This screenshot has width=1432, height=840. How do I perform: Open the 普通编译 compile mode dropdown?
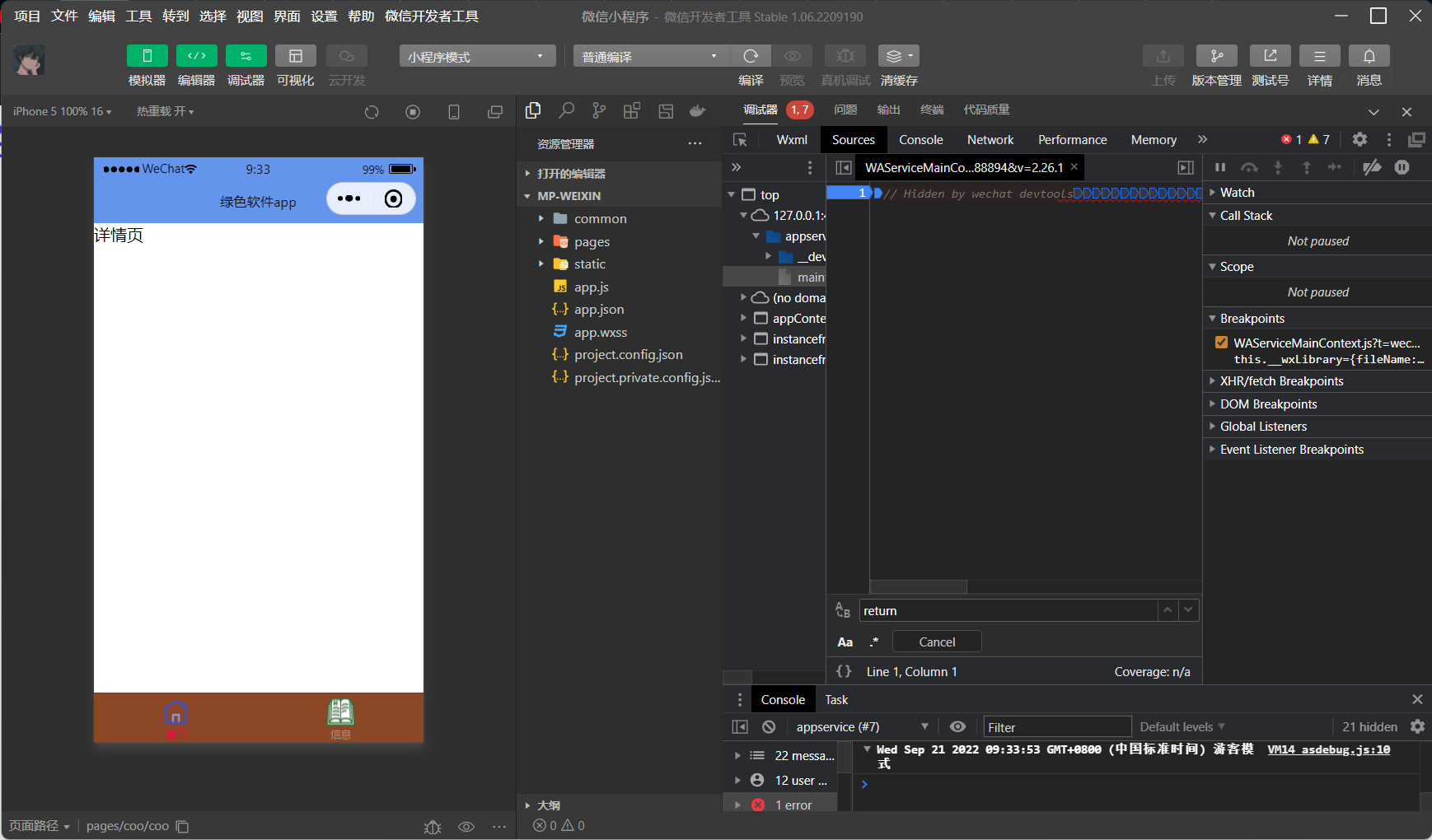tap(652, 56)
